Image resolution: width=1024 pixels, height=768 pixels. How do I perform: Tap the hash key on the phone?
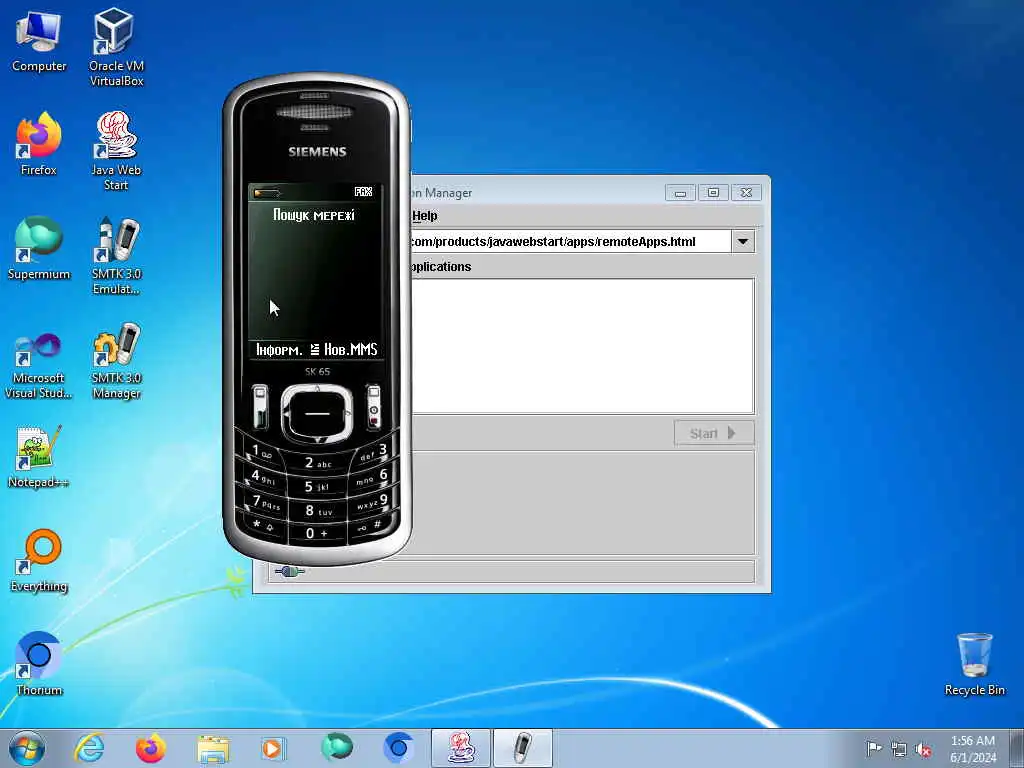click(x=372, y=525)
